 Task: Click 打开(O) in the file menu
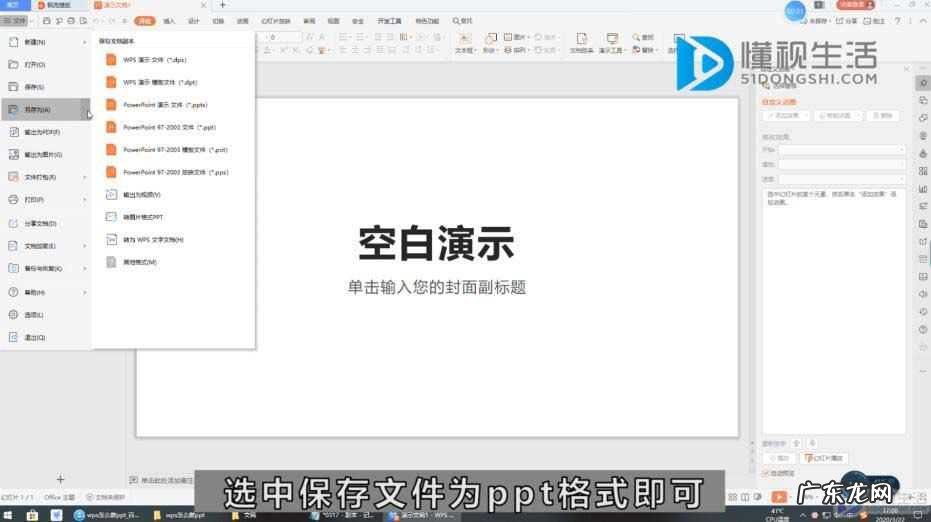pos(46,64)
